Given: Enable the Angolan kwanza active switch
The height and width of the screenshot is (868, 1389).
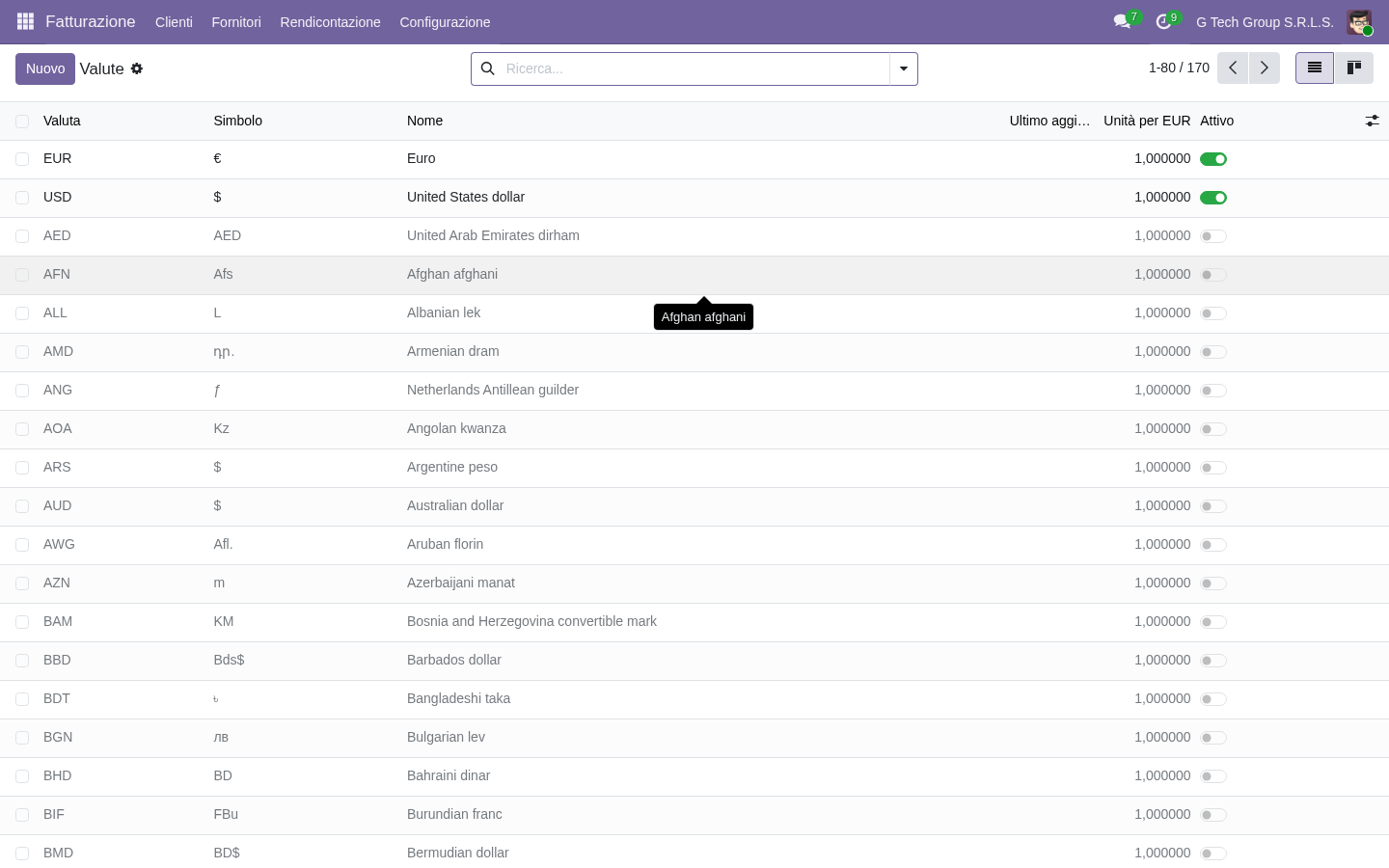Looking at the screenshot, I should (1213, 429).
